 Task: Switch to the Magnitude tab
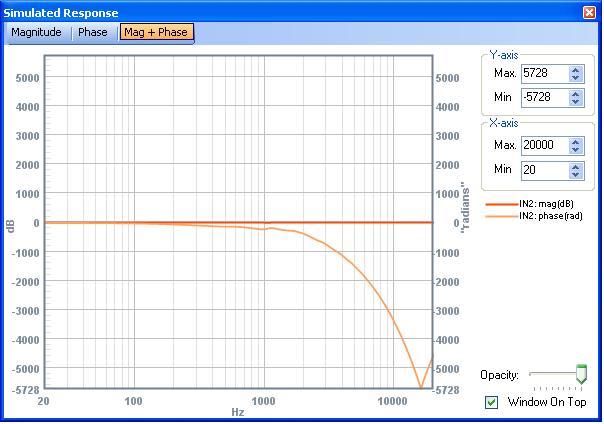(36, 32)
